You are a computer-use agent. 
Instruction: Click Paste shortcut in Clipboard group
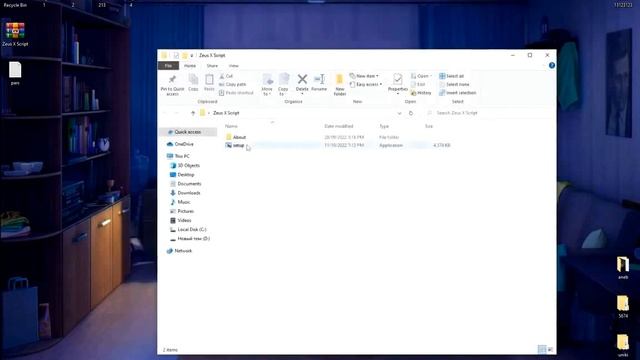[x=236, y=93]
